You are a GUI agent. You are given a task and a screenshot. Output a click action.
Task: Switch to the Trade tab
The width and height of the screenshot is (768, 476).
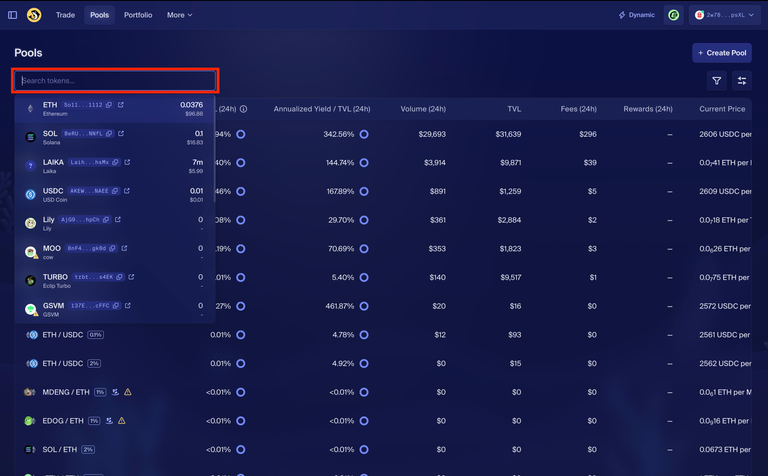click(x=65, y=15)
